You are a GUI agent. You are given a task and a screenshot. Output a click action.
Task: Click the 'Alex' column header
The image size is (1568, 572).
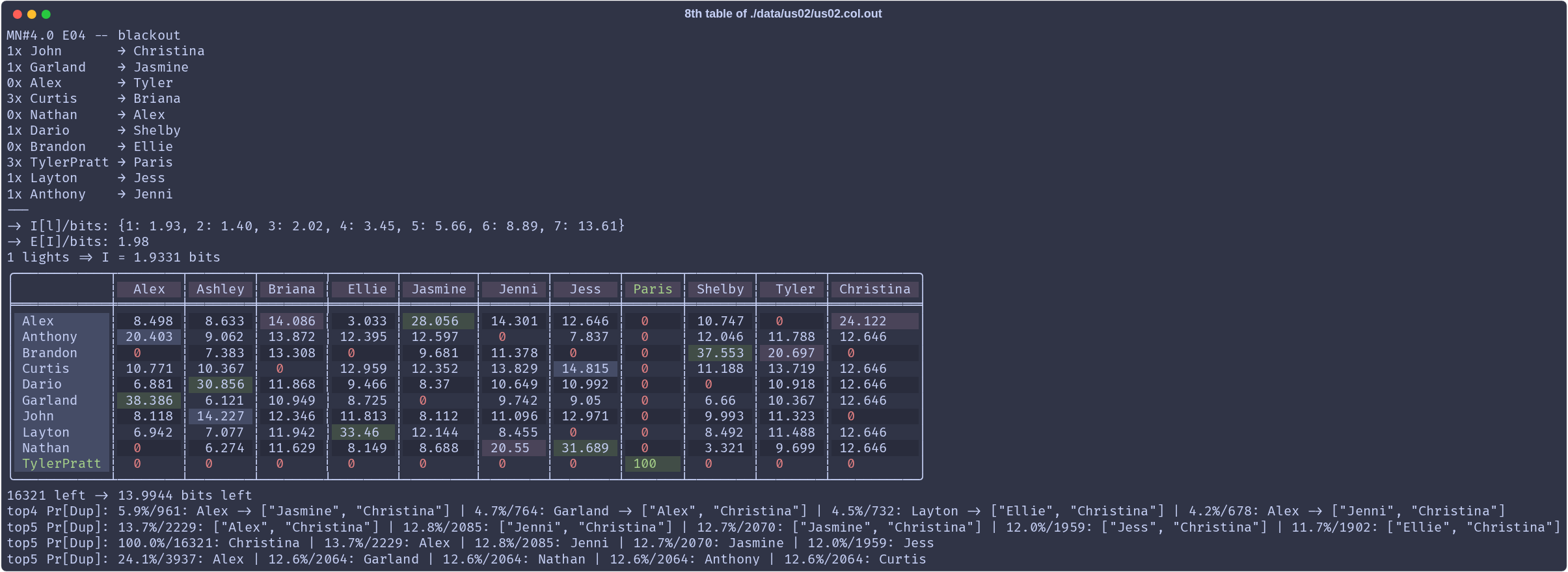149,289
